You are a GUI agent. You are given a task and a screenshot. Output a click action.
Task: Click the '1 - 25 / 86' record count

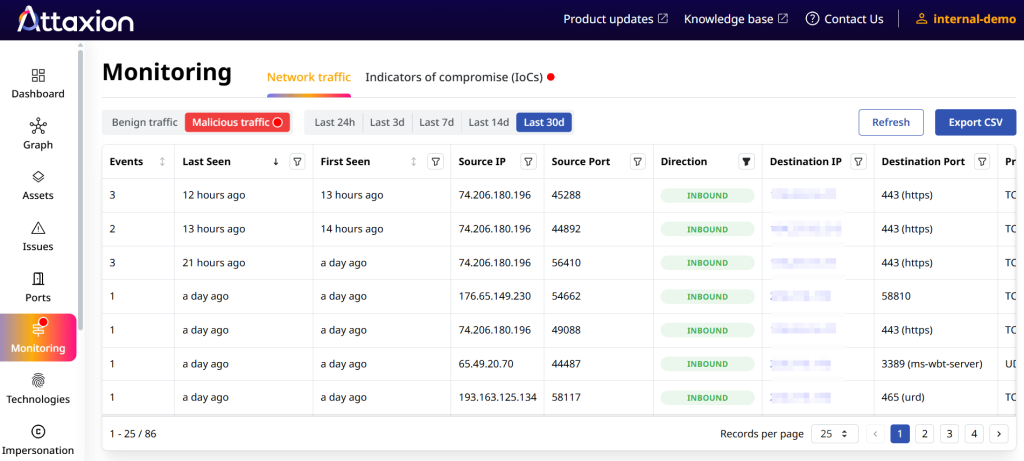(x=133, y=434)
